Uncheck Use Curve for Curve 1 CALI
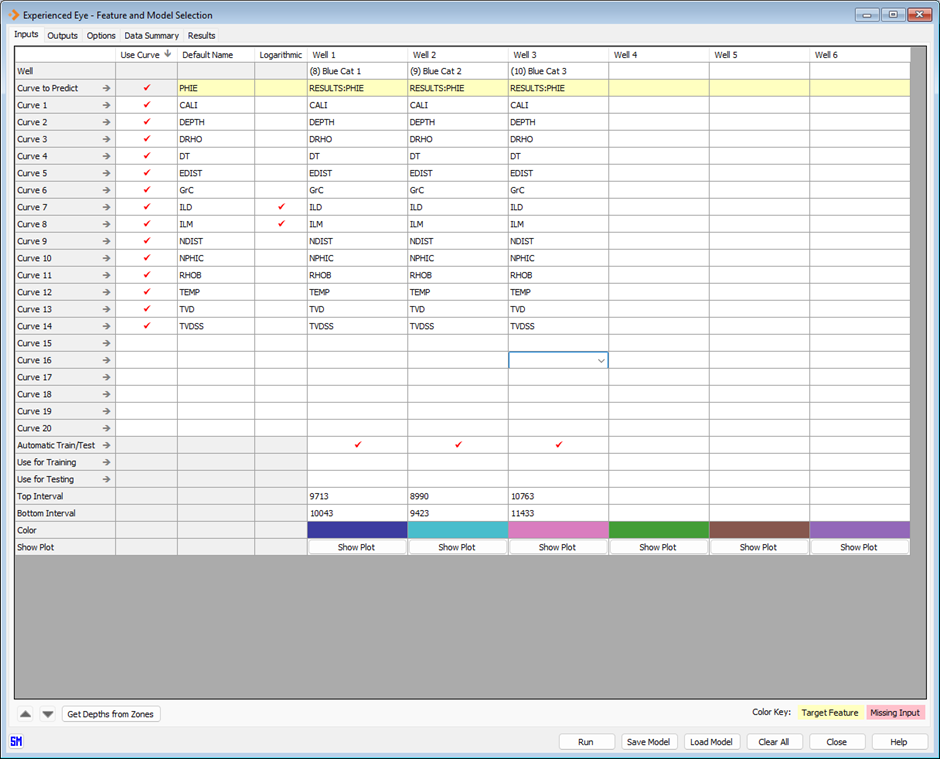The height and width of the screenshot is (759, 940). click(147, 105)
